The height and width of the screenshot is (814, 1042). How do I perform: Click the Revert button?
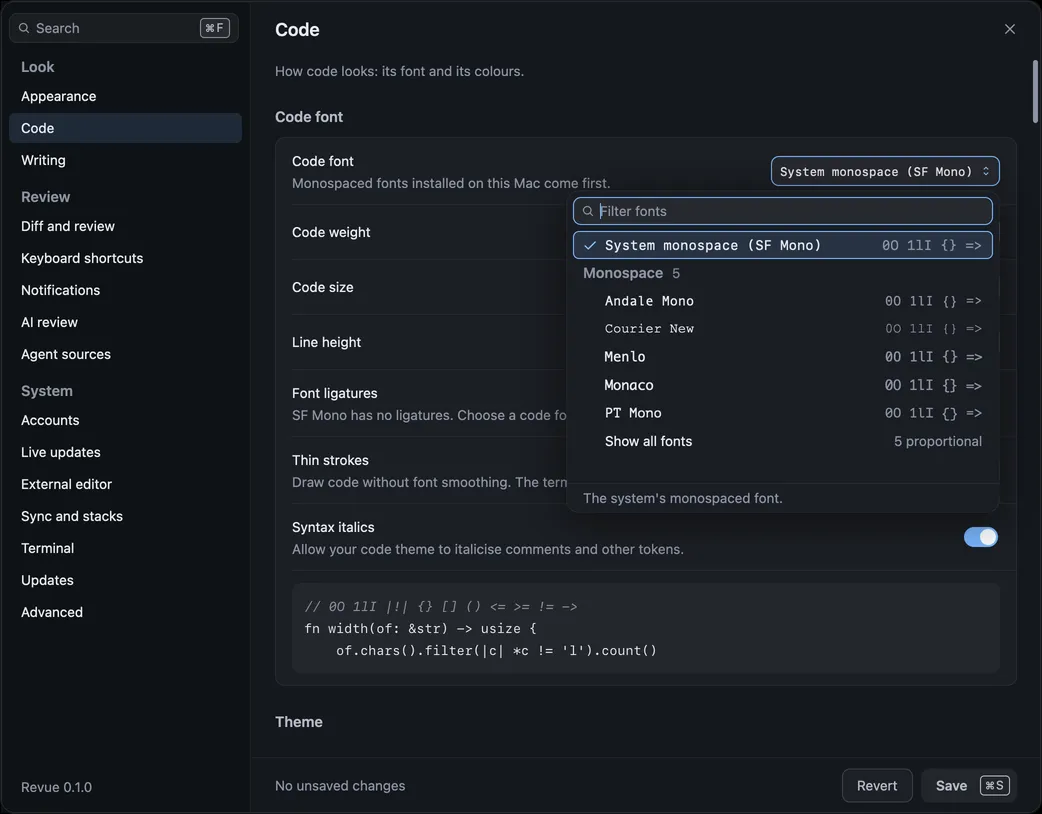coord(877,785)
